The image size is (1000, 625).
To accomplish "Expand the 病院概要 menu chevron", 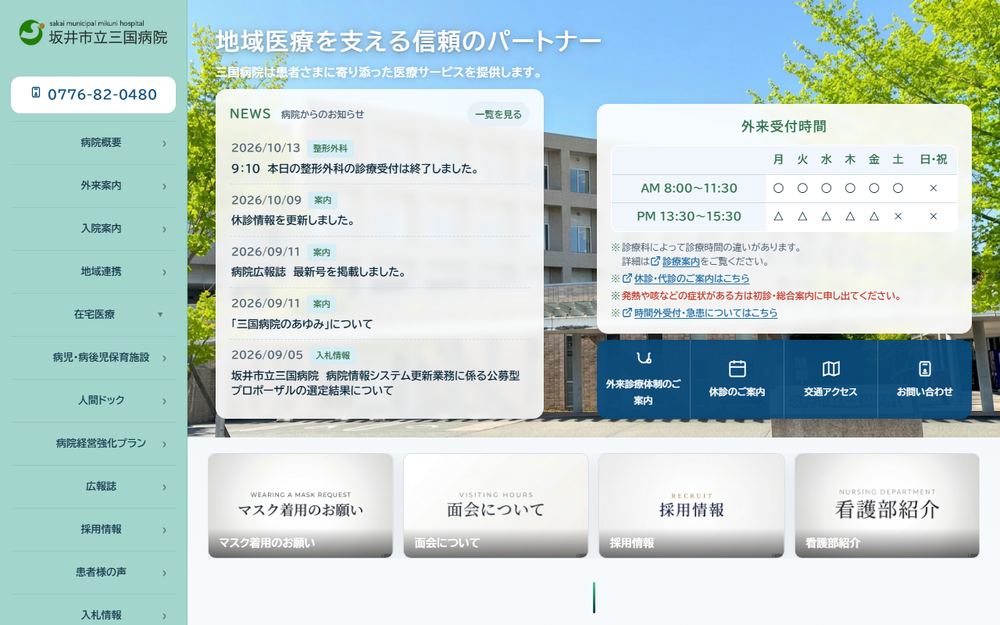I will tap(164, 143).
